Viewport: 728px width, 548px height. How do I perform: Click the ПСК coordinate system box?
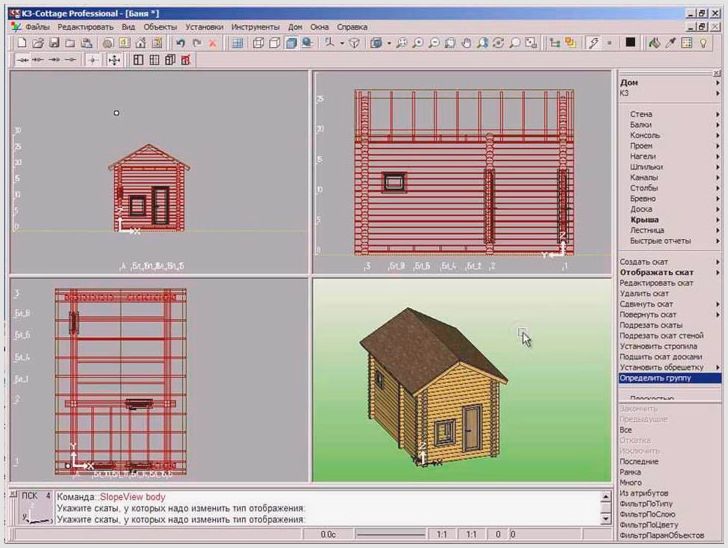[x=35, y=507]
